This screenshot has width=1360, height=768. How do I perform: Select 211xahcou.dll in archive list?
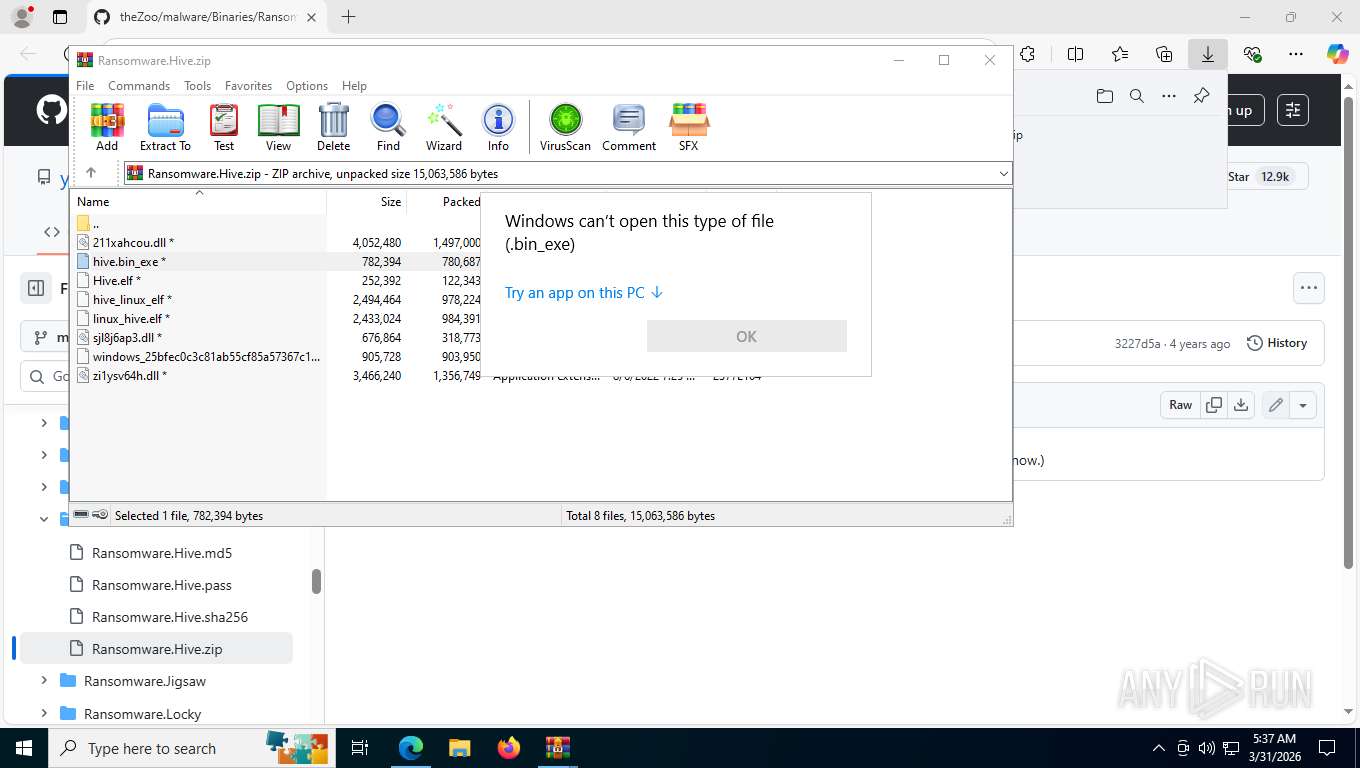[125, 242]
